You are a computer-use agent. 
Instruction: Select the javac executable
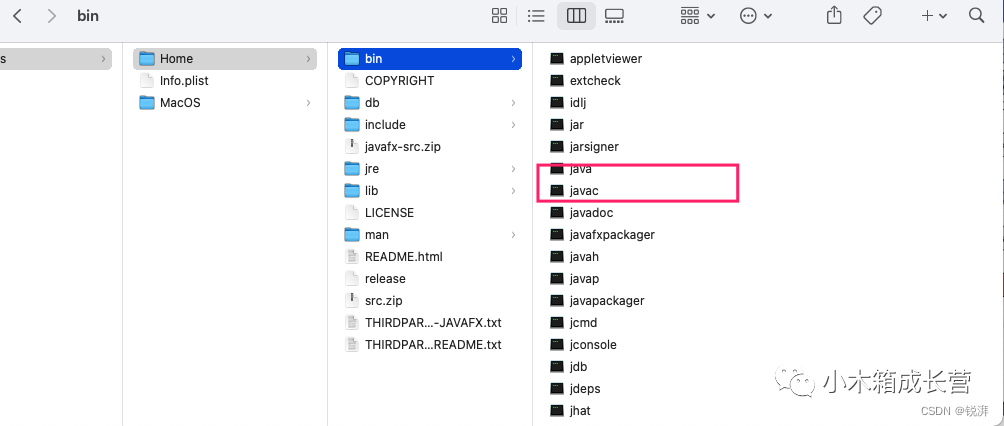(x=574, y=191)
